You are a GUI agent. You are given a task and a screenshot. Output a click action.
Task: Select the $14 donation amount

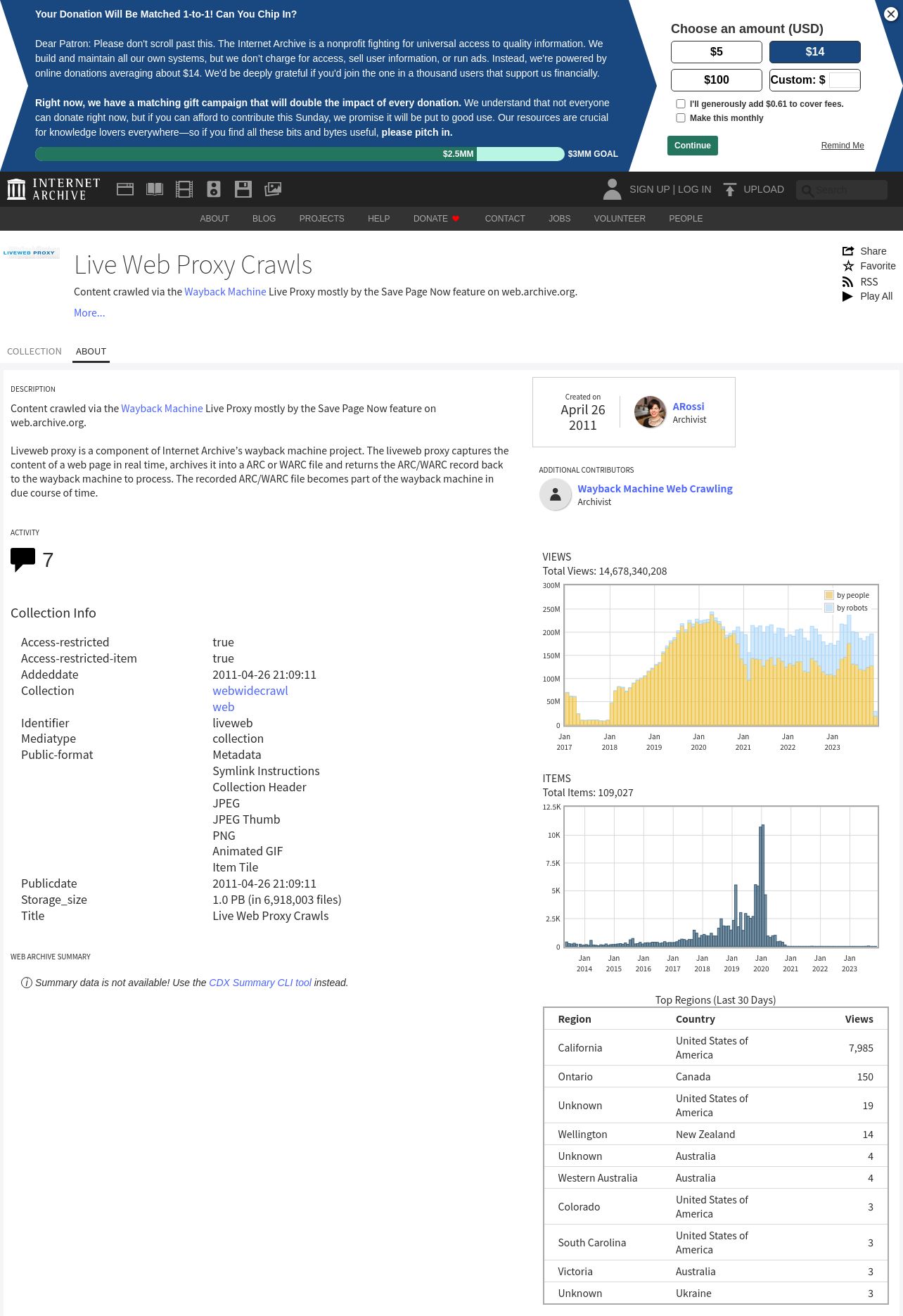tap(815, 52)
